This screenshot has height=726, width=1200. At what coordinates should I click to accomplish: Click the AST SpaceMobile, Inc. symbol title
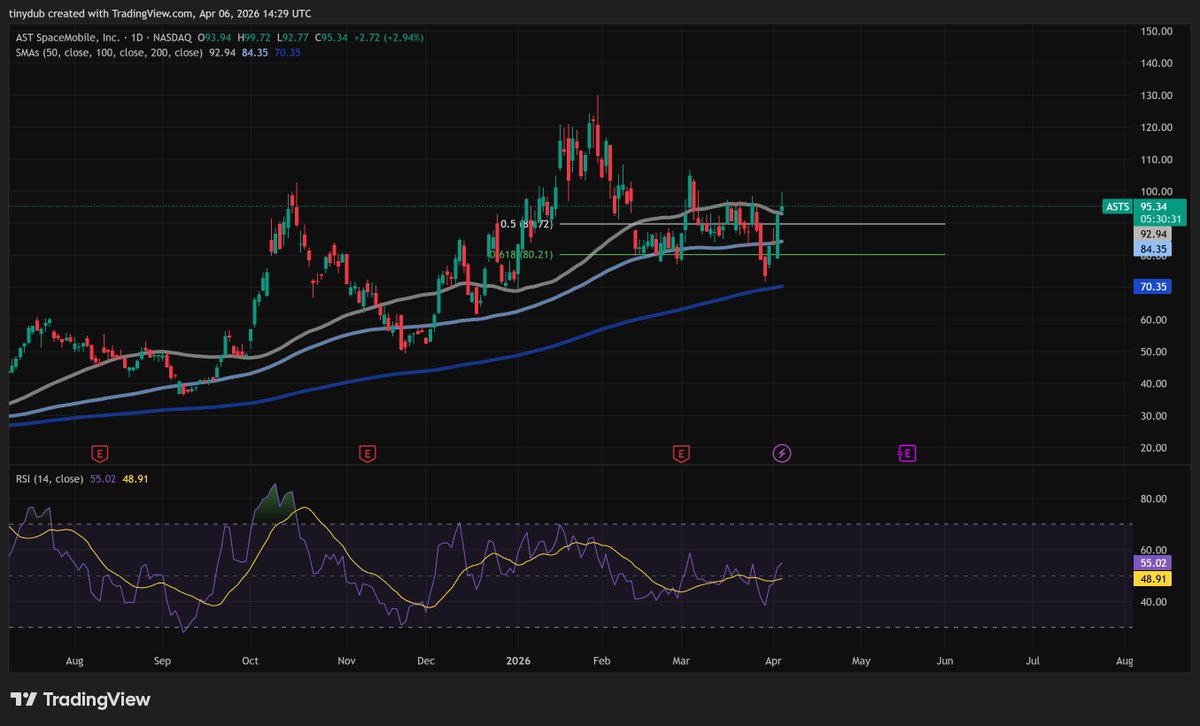tap(68, 38)
